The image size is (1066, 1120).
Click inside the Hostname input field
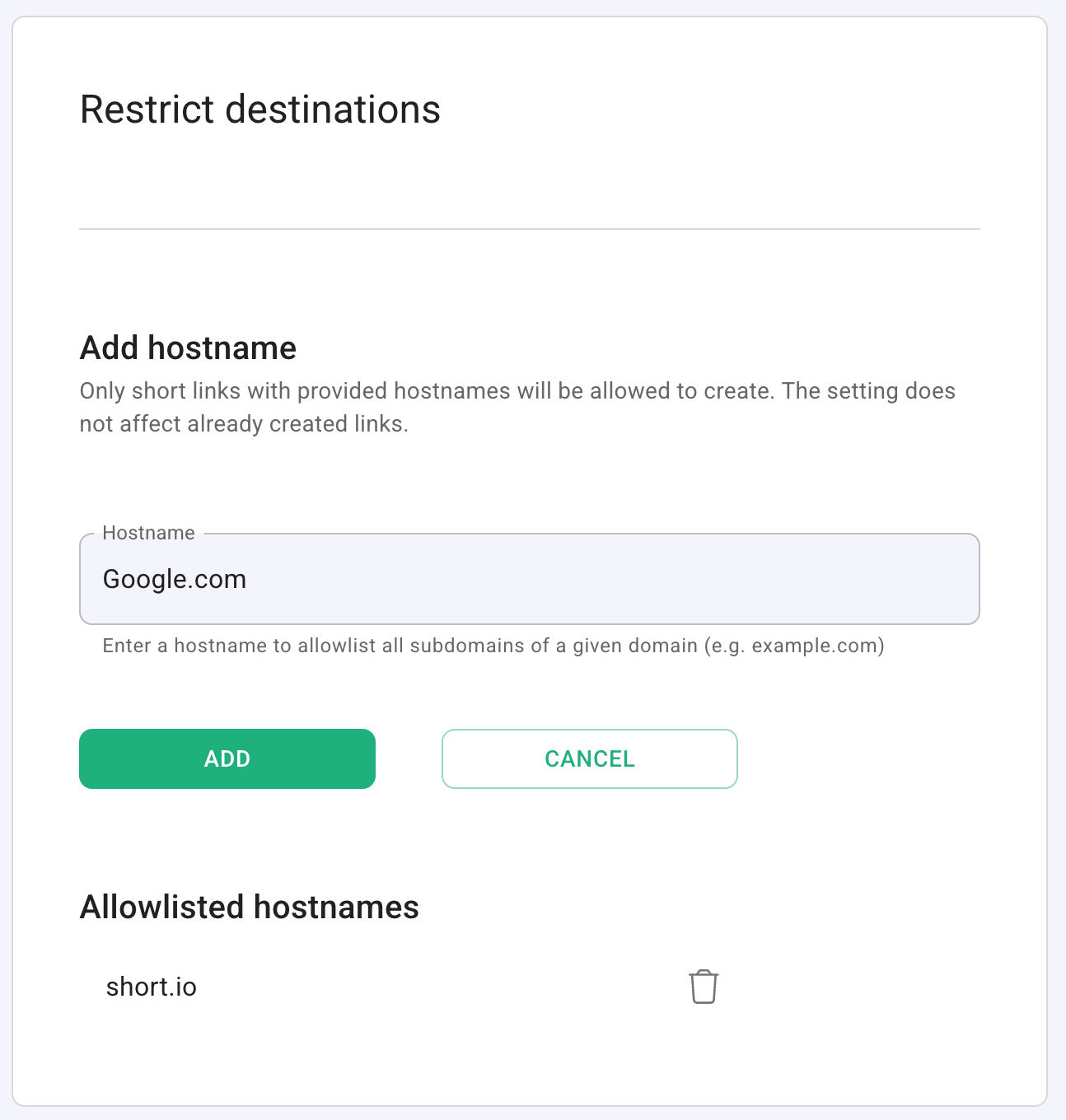pyautogui.click(x=529, y=579)
